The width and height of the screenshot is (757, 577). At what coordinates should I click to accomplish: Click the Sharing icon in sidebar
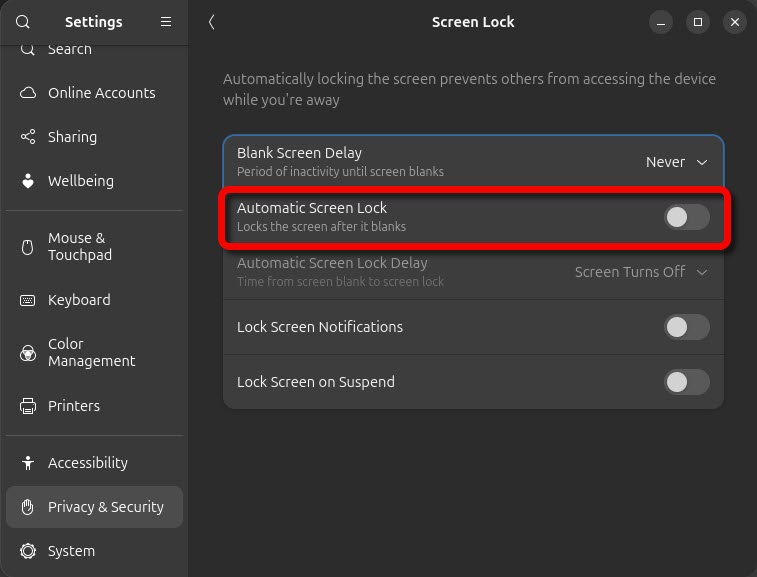point(28,137)
